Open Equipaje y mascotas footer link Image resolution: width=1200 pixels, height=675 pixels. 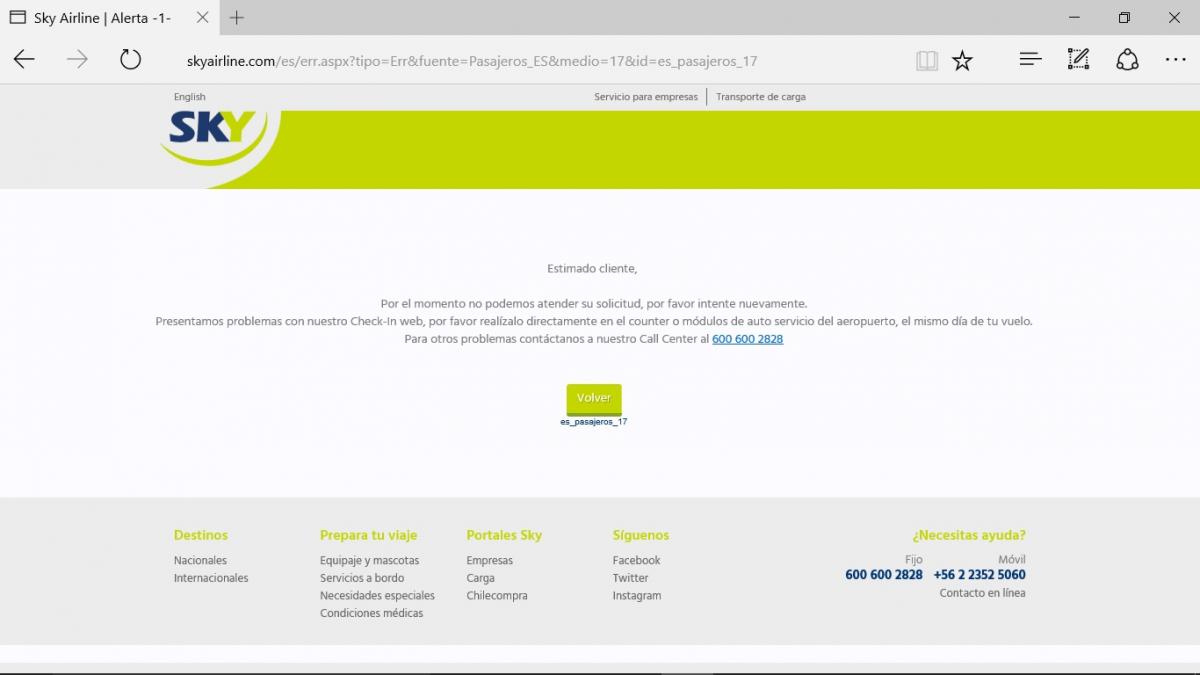[369, 561]
